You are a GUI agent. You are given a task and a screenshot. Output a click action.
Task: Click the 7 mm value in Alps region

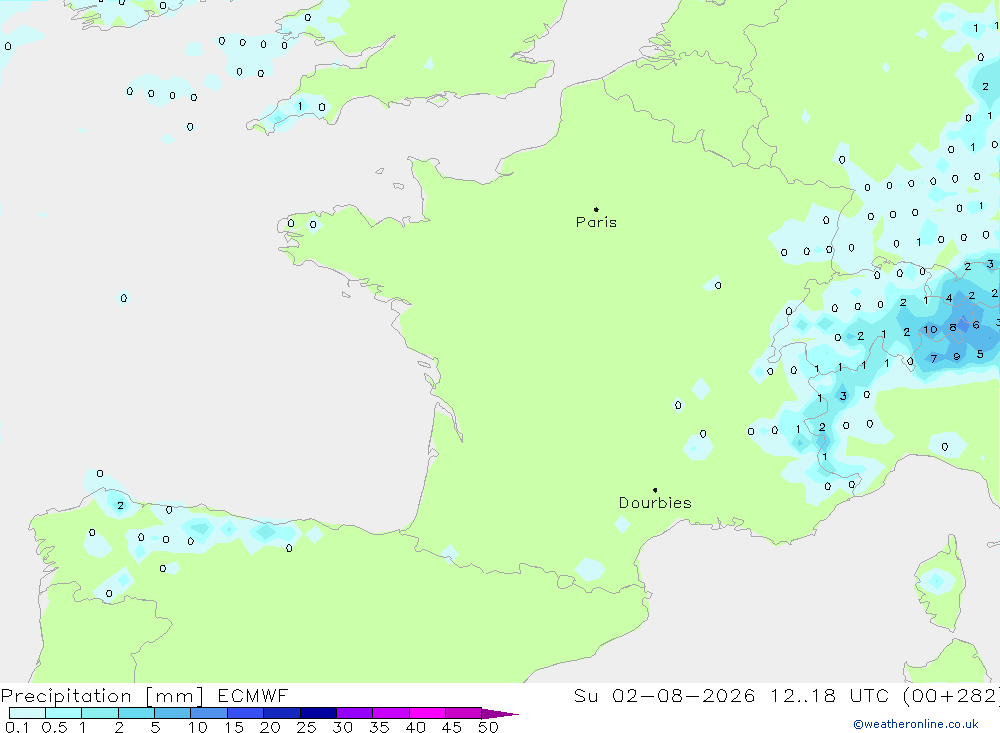click(934, 359)
